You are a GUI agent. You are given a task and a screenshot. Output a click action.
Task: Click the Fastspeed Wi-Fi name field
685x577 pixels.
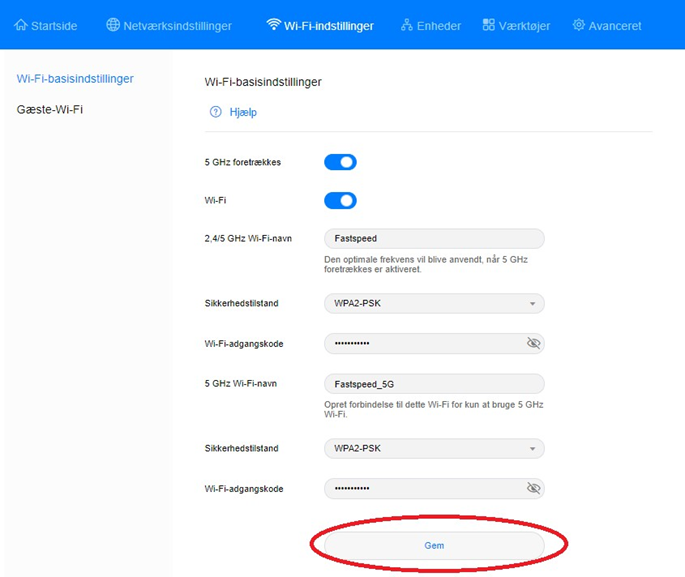[x=434, y=239]
